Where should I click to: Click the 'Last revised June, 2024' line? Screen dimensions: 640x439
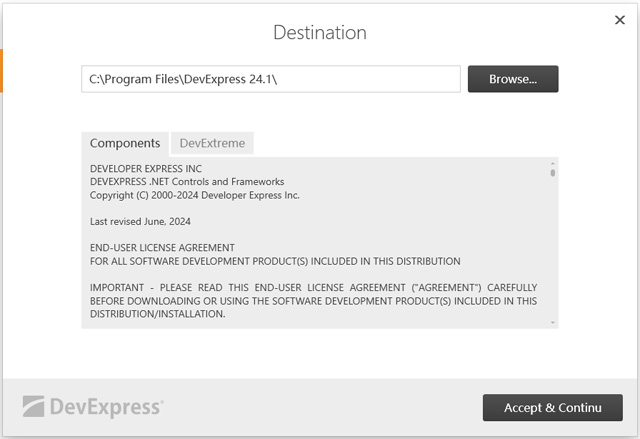tap(140, 221)
